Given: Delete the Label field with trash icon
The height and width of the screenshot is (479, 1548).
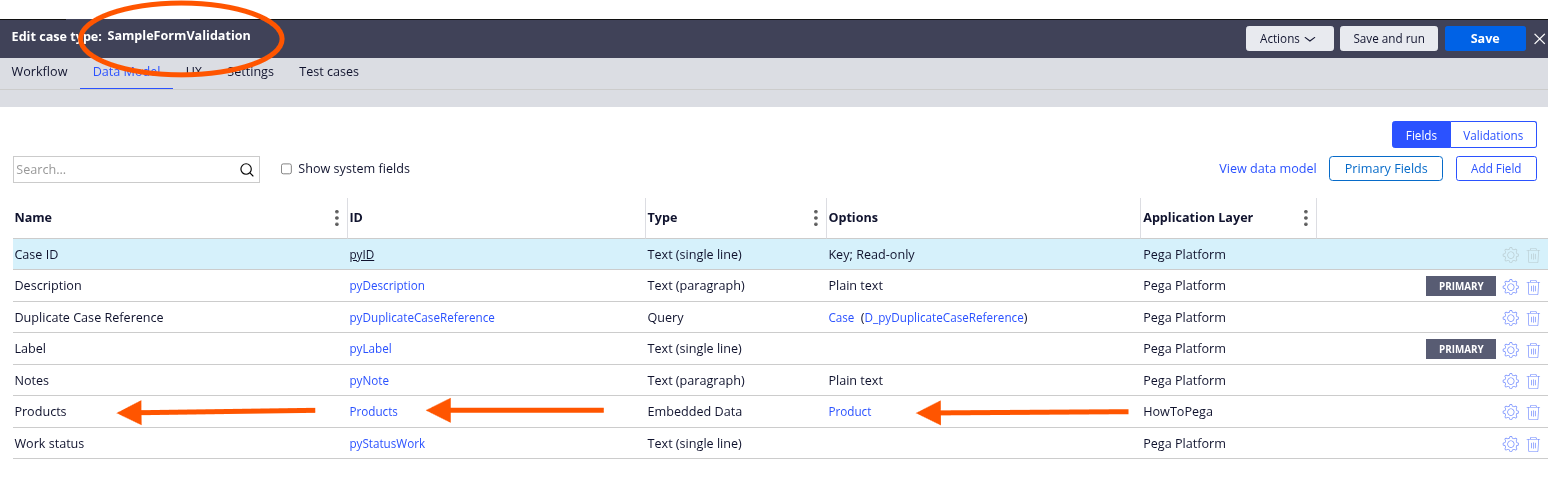Looking at the screenshot, I should click(1533, 350).
